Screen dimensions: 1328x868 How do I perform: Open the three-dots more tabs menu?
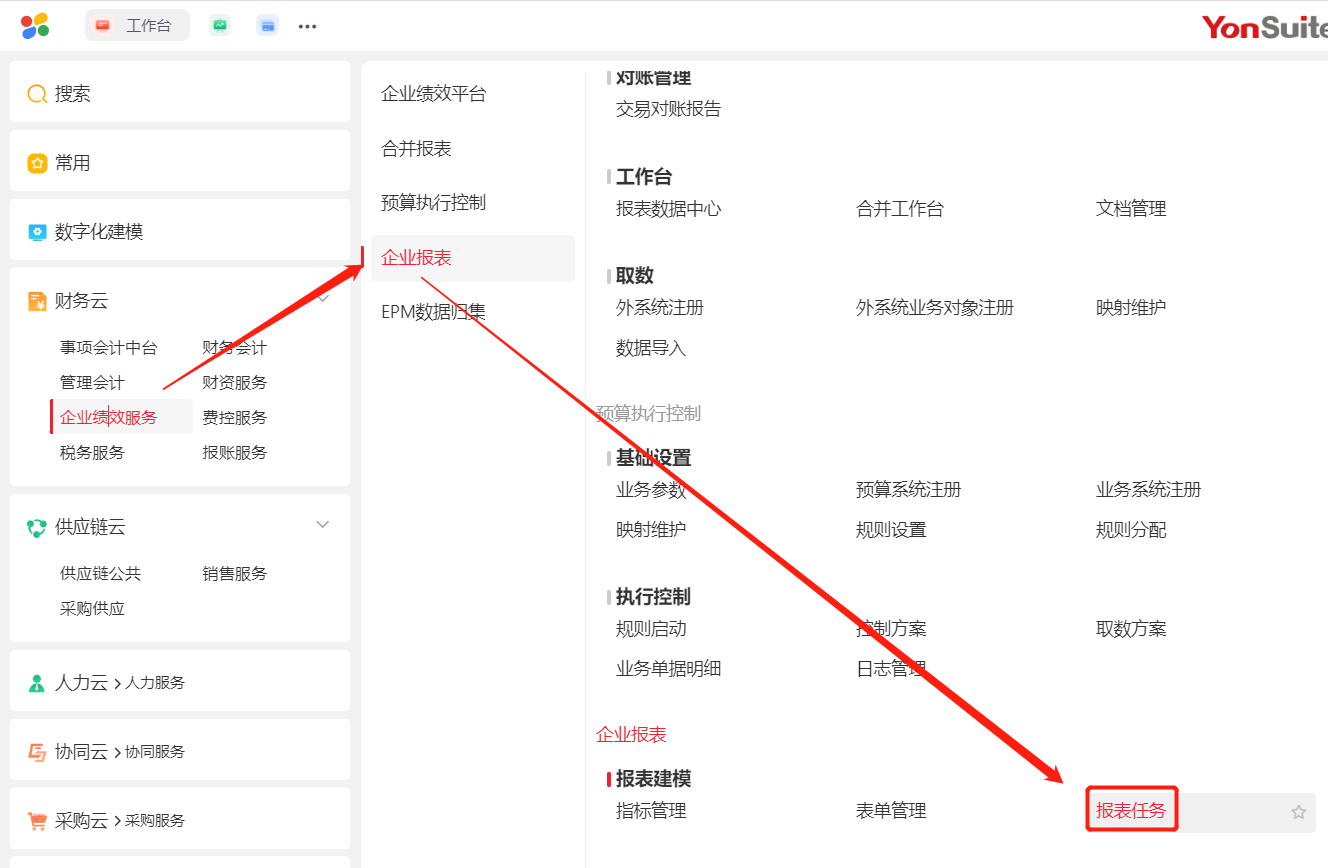[x=308, y=27]
